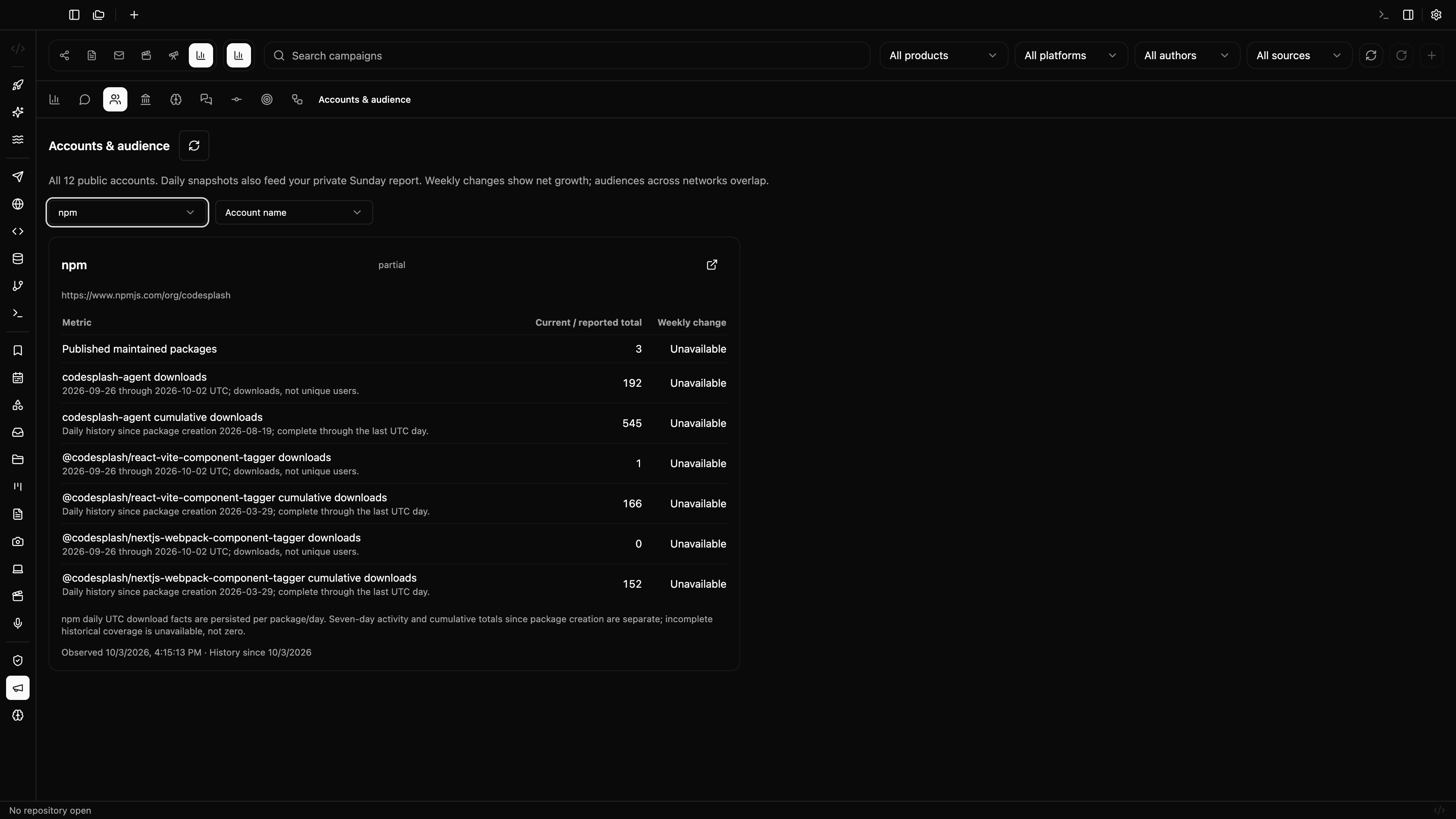Viewport: 1456px width, 819px height.
Task: Expand the All authors dropdown
Action: (x=1187, y=55)
